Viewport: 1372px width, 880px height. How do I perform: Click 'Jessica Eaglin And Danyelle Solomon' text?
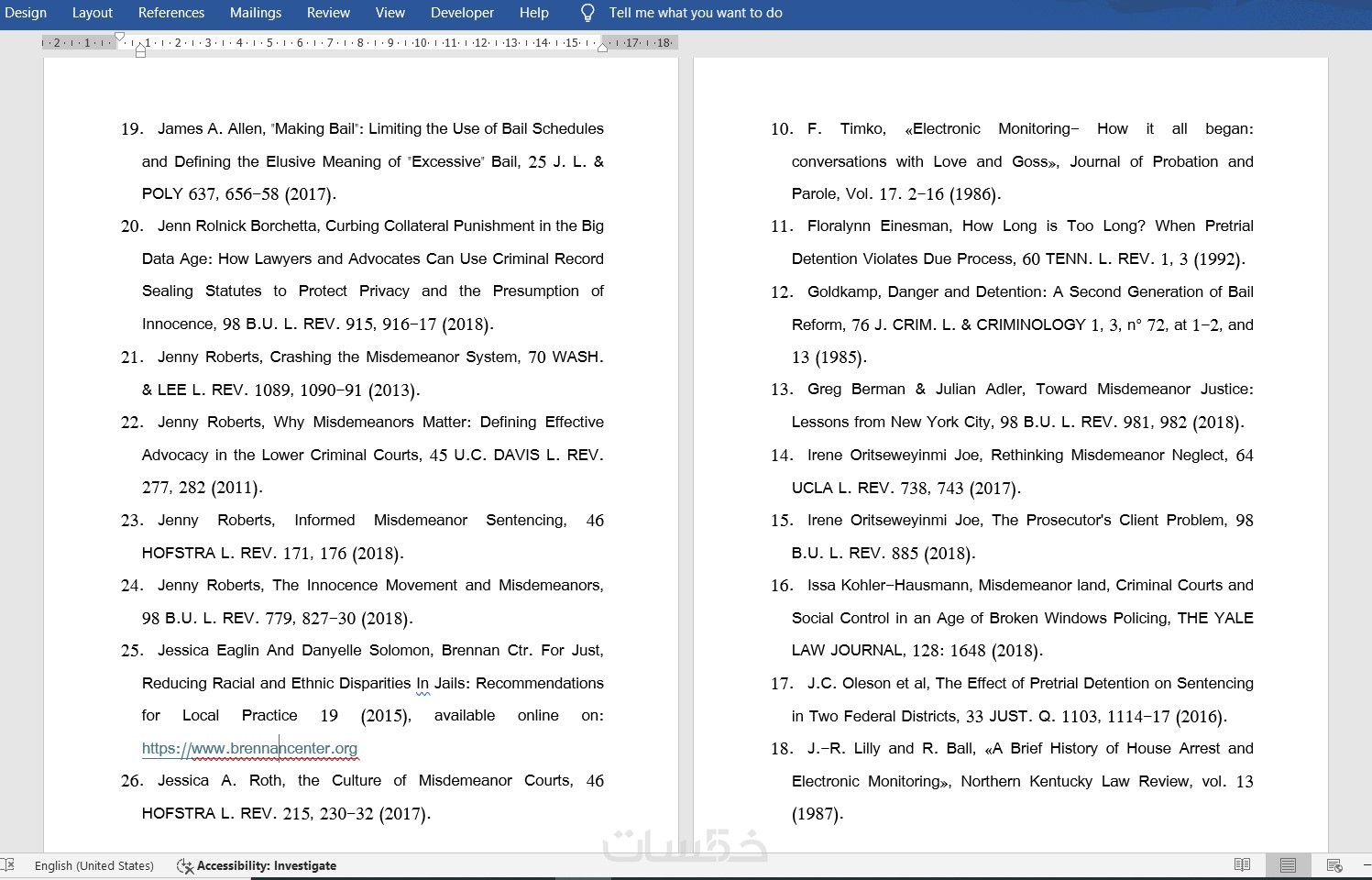(x=294, y=650)
